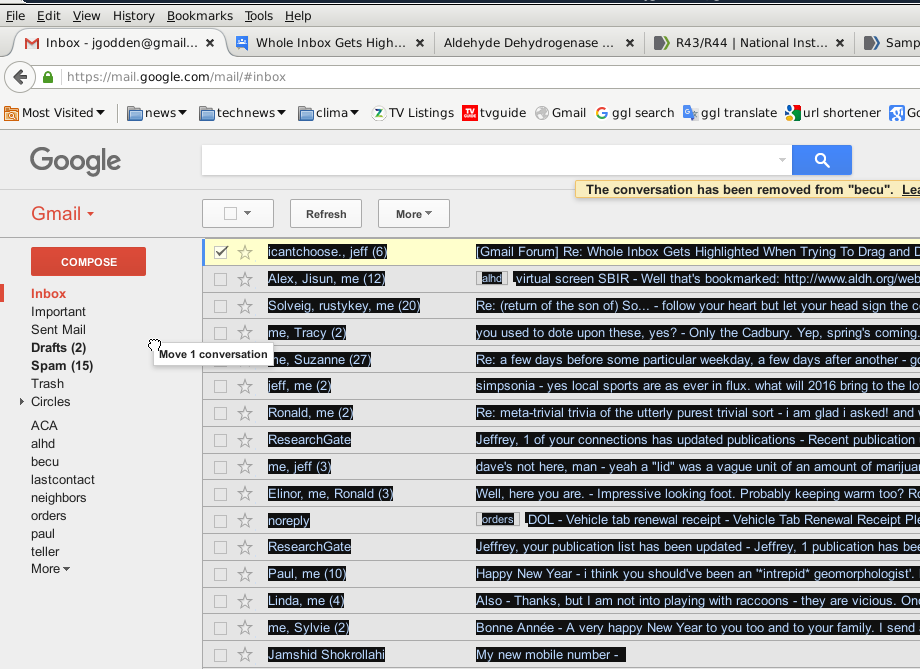
Task: Open the becu label
Action: click(x=45, y=462)
